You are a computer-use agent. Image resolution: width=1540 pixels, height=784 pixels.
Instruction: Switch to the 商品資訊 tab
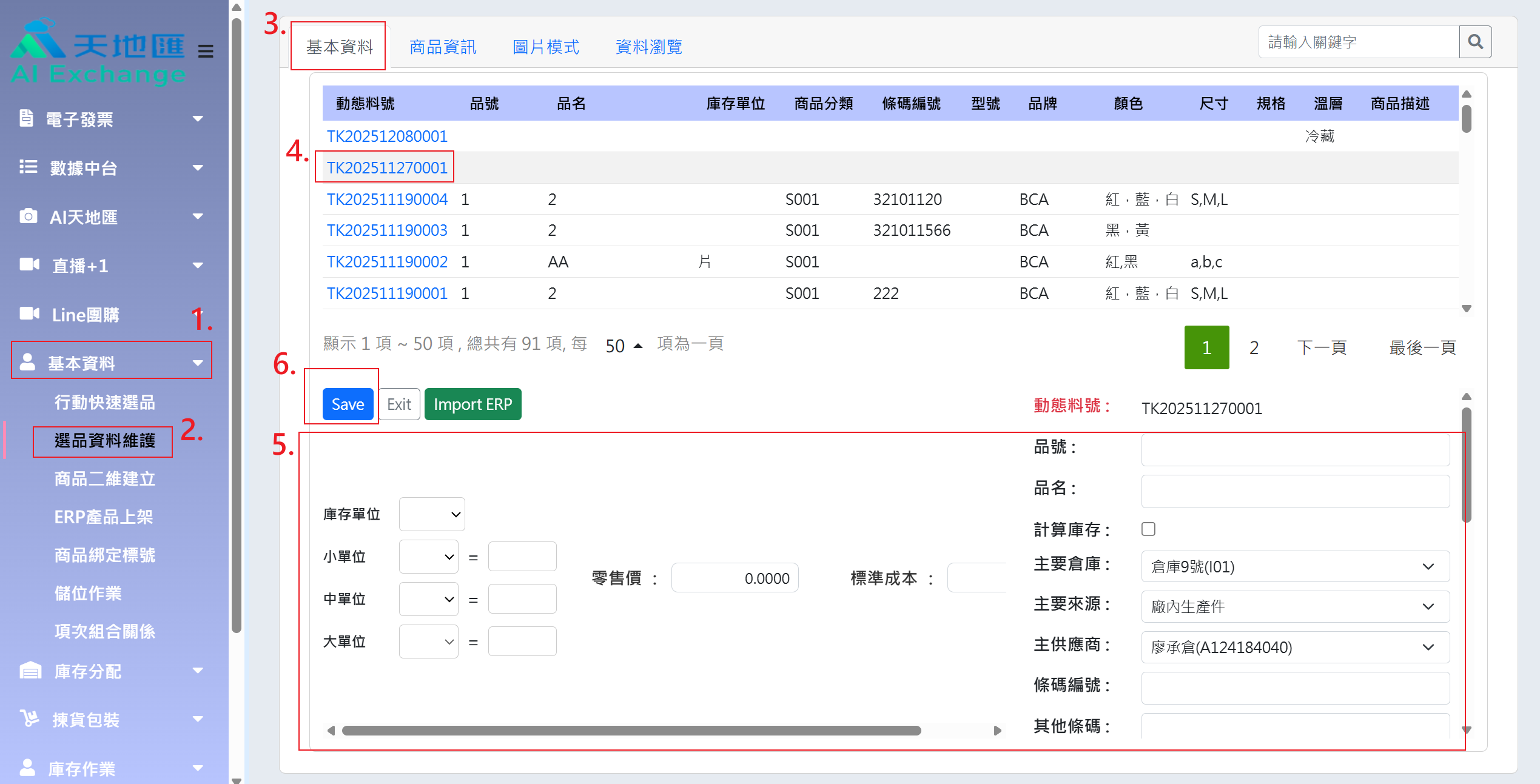coord(443,47)
